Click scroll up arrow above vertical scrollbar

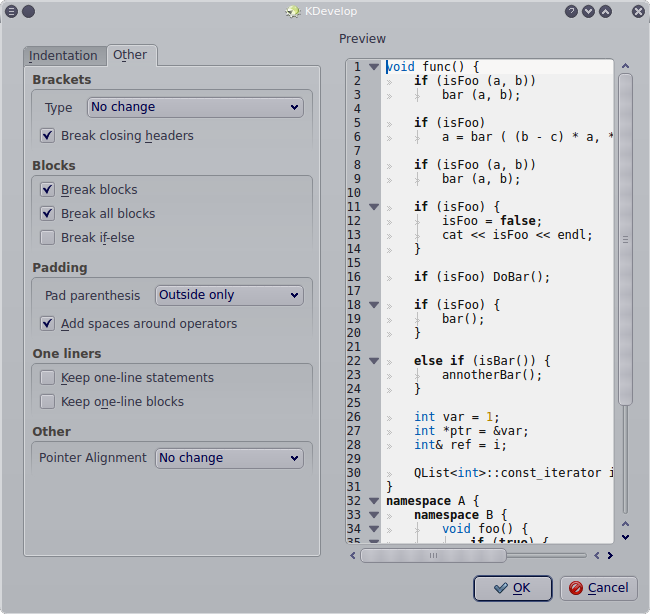626,66
